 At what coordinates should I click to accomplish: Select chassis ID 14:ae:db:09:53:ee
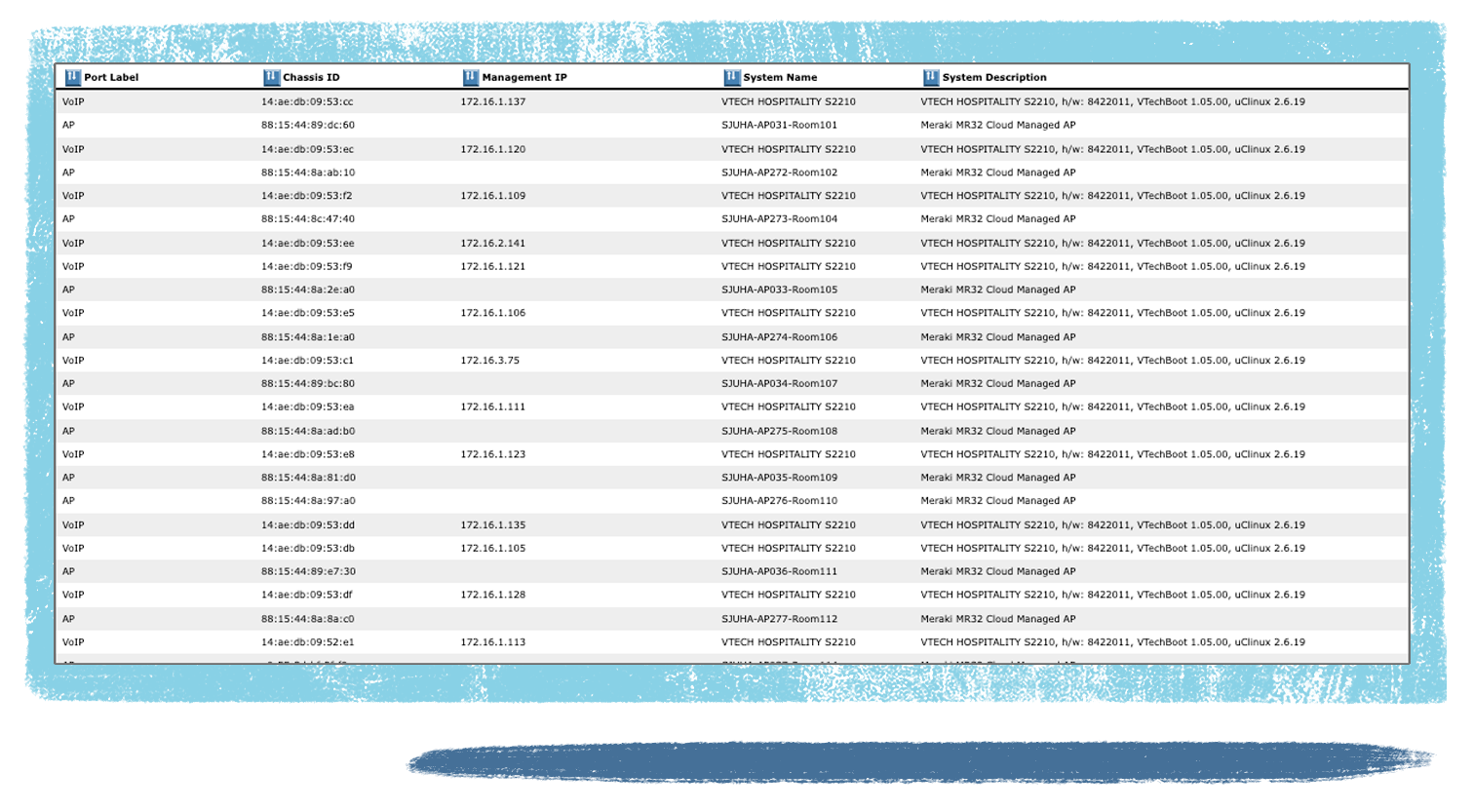click(x=307, y=243)
